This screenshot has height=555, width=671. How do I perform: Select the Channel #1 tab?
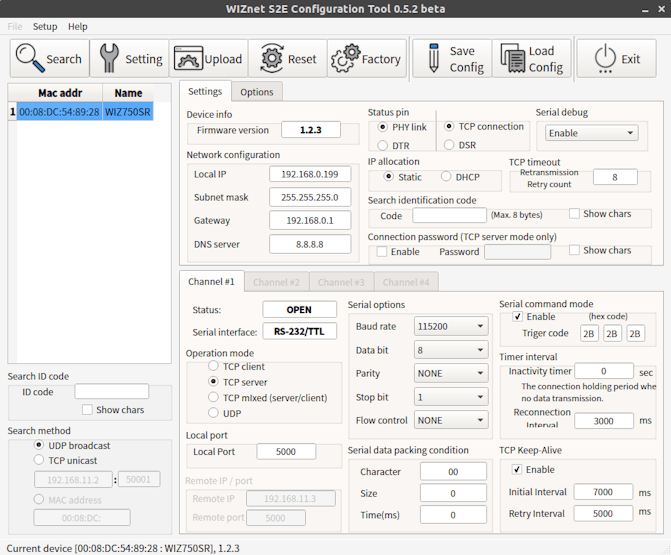(211, 282)
